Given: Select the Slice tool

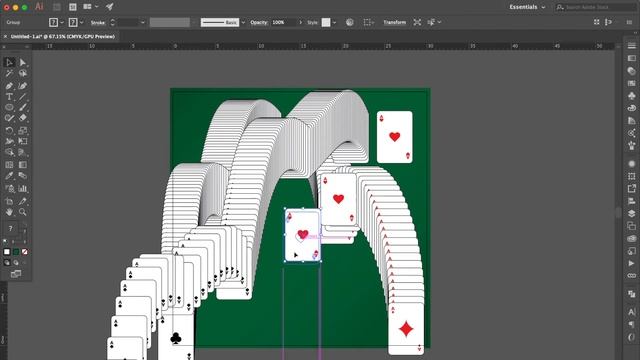Looking at the screenshot, I should [x=22, y=201].
